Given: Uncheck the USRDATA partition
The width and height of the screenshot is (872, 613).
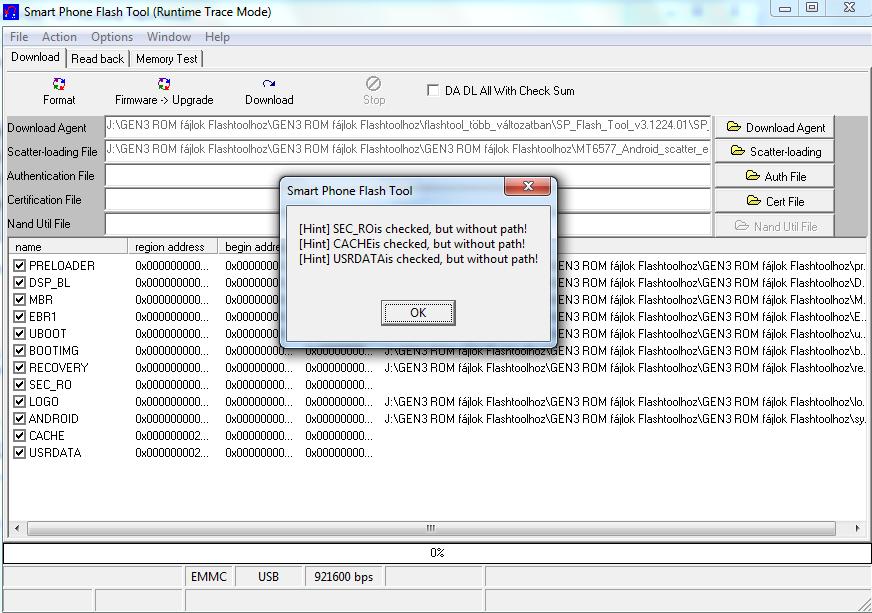Looking at the screenshot, I should point(19,453).
